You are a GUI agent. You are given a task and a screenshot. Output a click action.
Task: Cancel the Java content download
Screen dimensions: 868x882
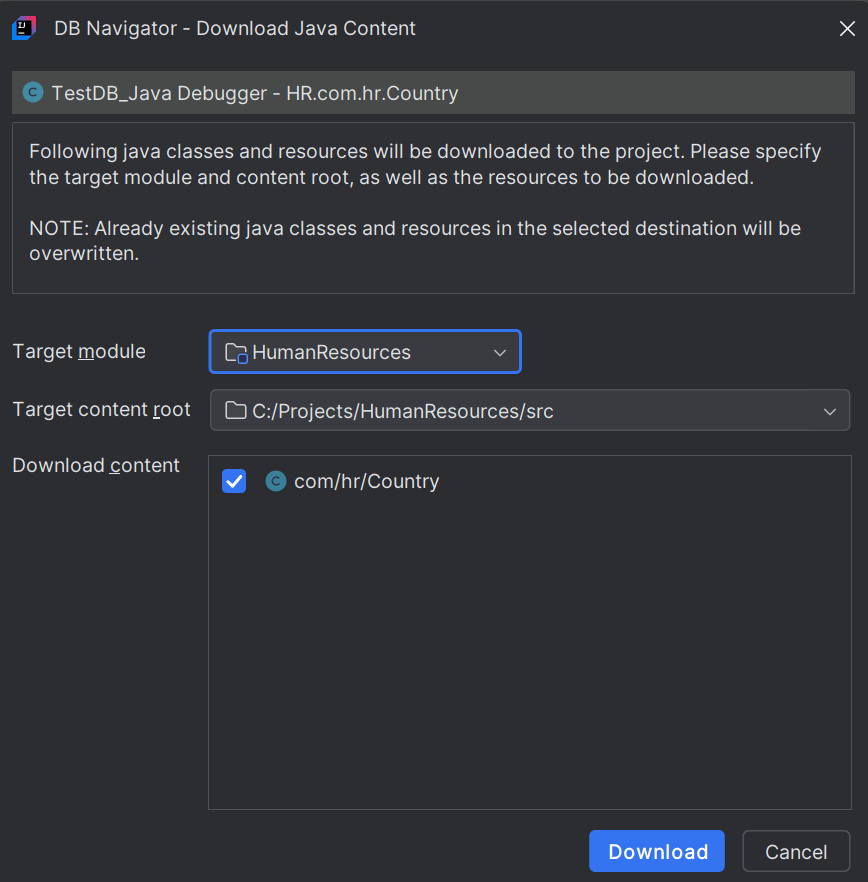click(x=796, y=851)
